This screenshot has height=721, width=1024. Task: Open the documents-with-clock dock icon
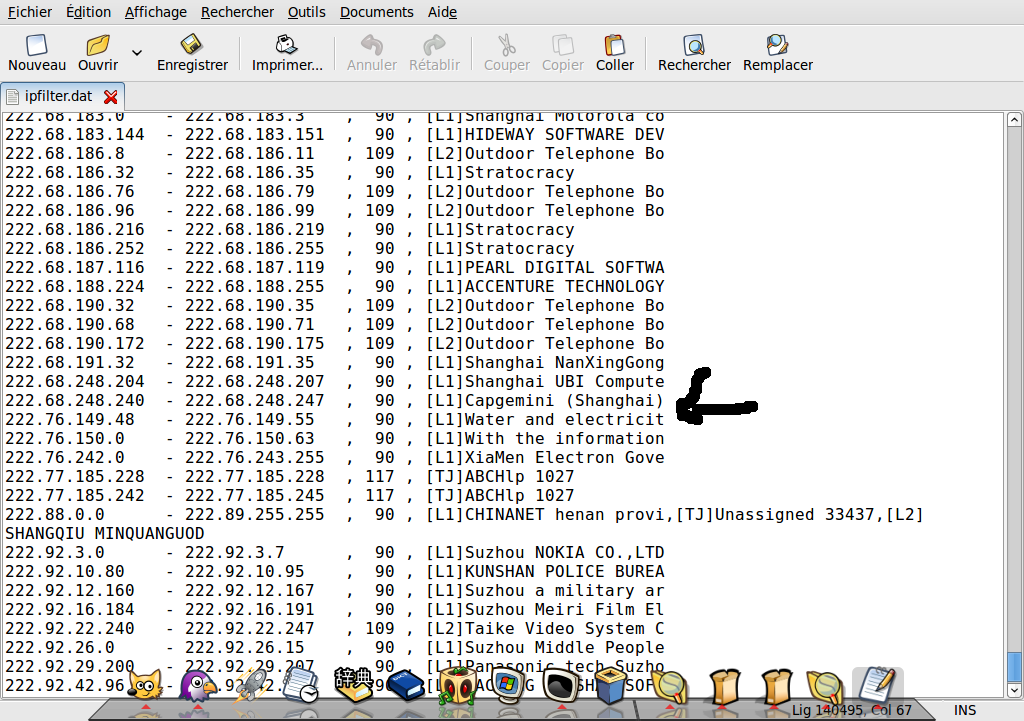[x=301, y=686]
